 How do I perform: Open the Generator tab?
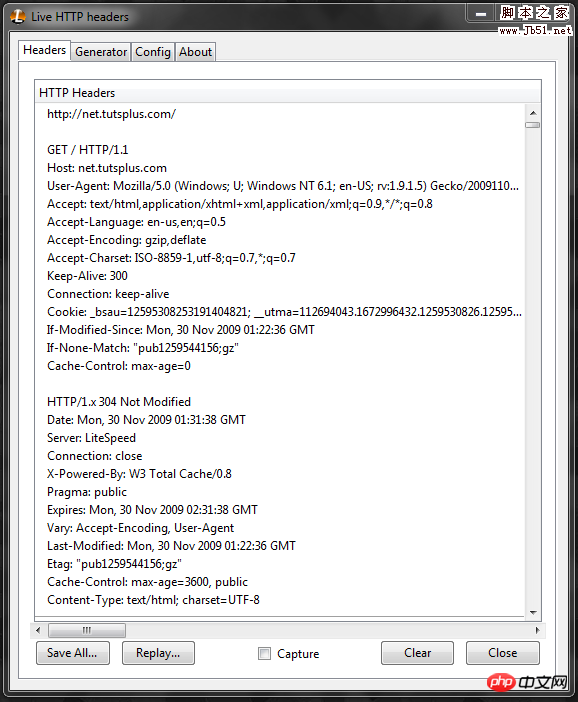pyautogui.click(x=101, y=52)
